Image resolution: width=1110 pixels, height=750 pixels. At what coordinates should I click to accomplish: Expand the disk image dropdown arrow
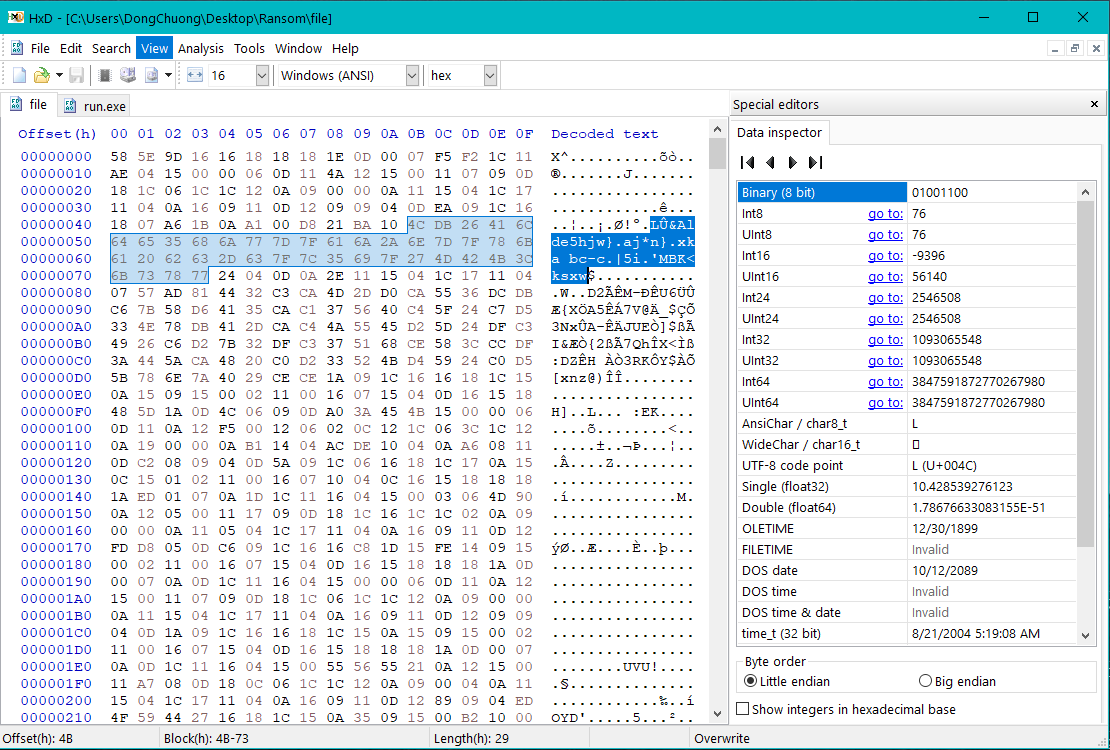tap(168, 75)
